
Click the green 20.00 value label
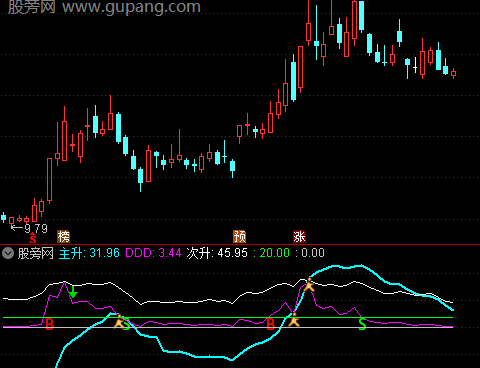pyautogui.click(x=275, y=253)
